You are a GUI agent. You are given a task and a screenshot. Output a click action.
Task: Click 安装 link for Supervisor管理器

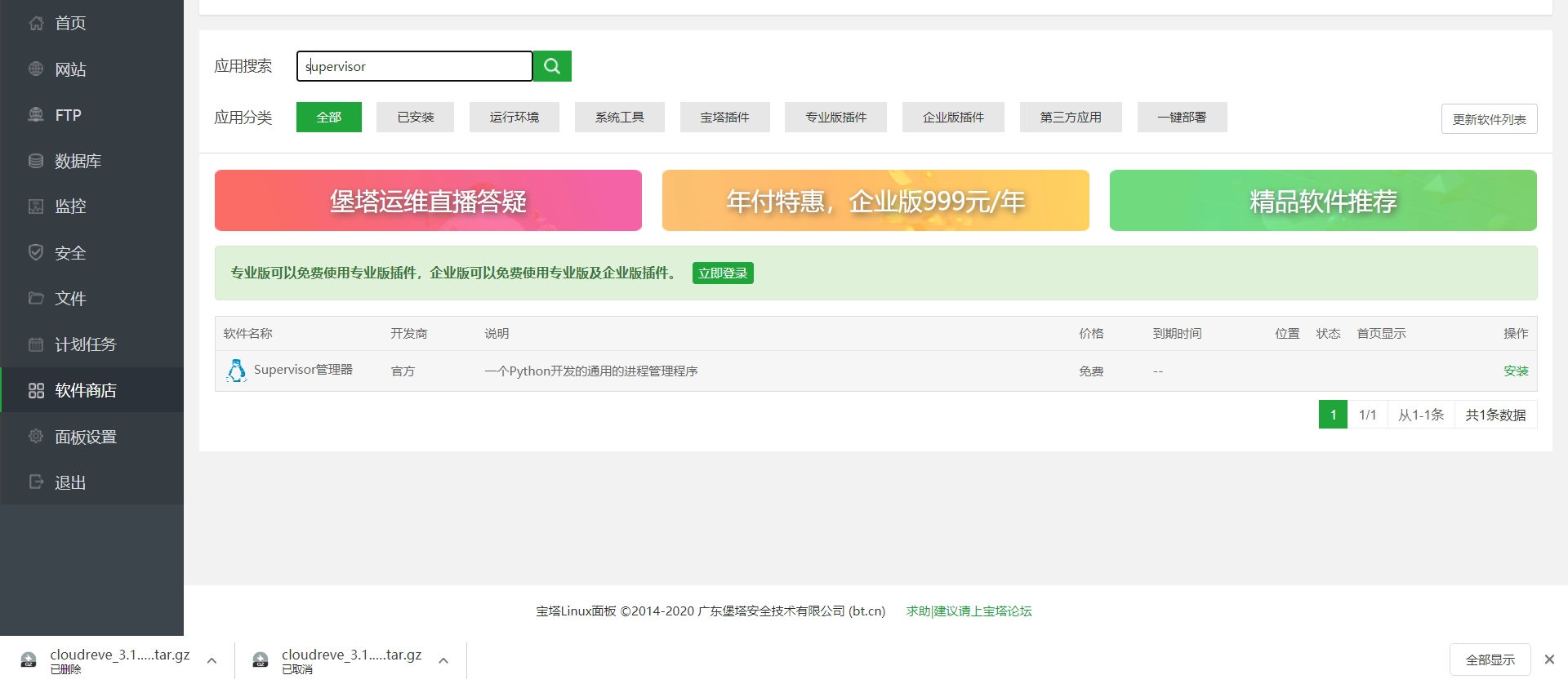pos(1515,371)
